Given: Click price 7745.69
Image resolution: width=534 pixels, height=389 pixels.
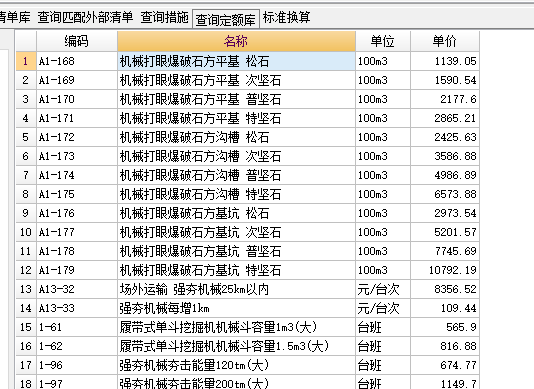Looking at the screenshot, I should pos(445,251).
